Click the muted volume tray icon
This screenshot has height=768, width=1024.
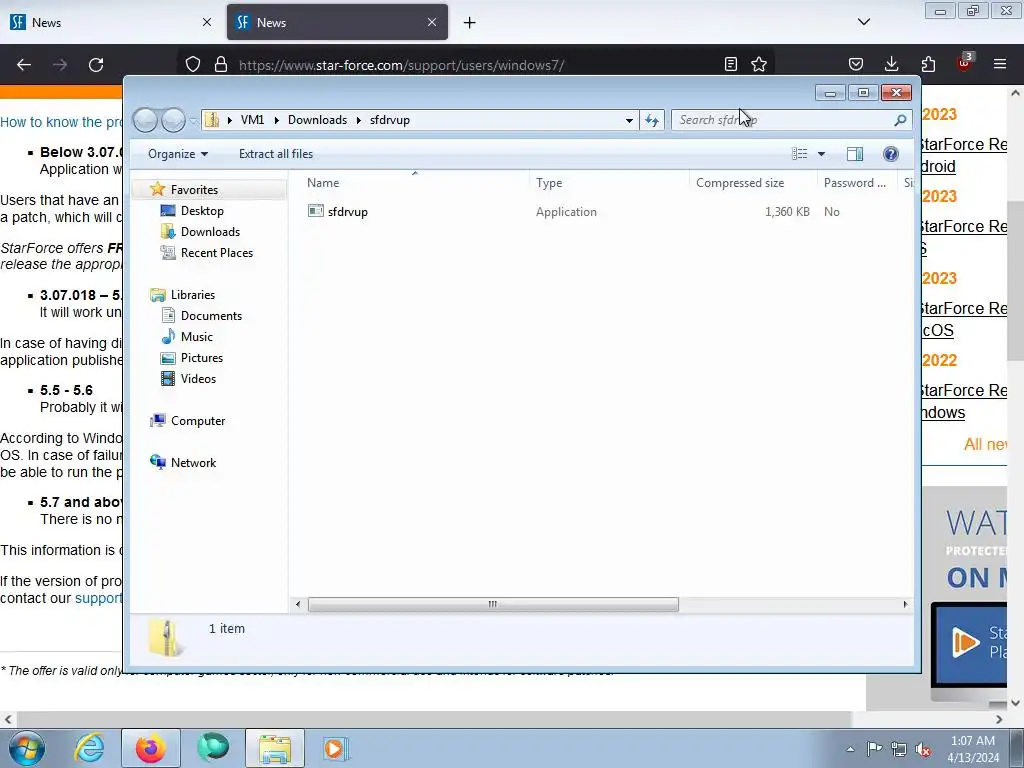[x=923, y=750]
